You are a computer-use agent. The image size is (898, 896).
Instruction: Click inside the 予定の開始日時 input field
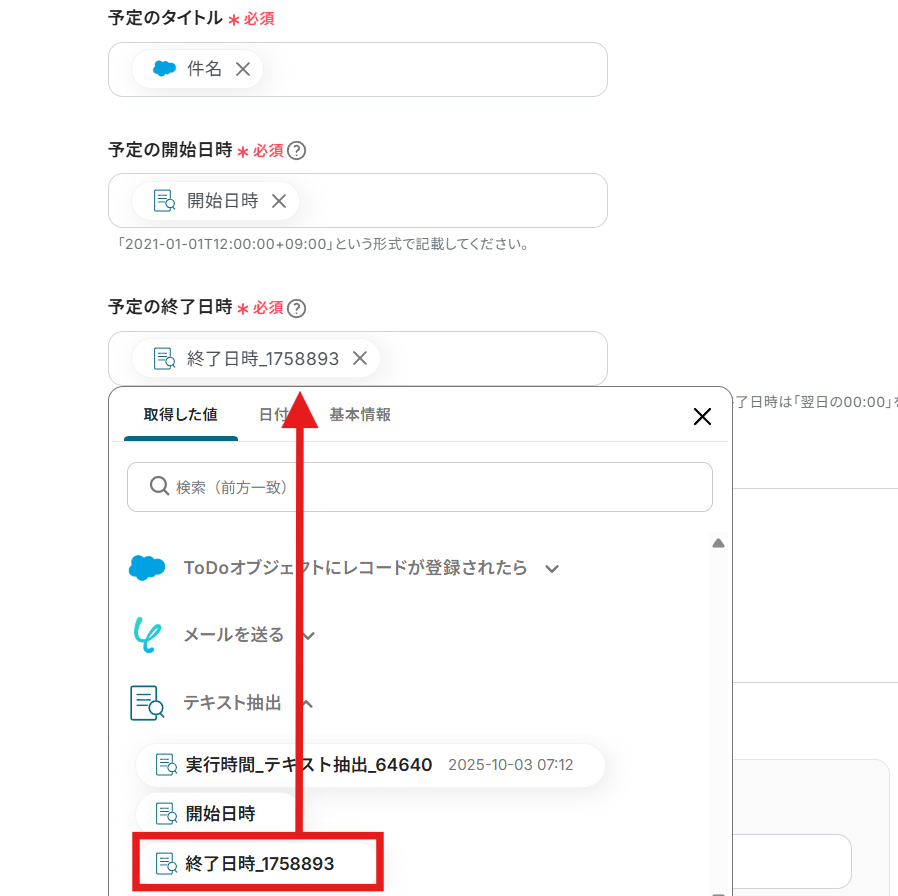click(x=357, y=200)
